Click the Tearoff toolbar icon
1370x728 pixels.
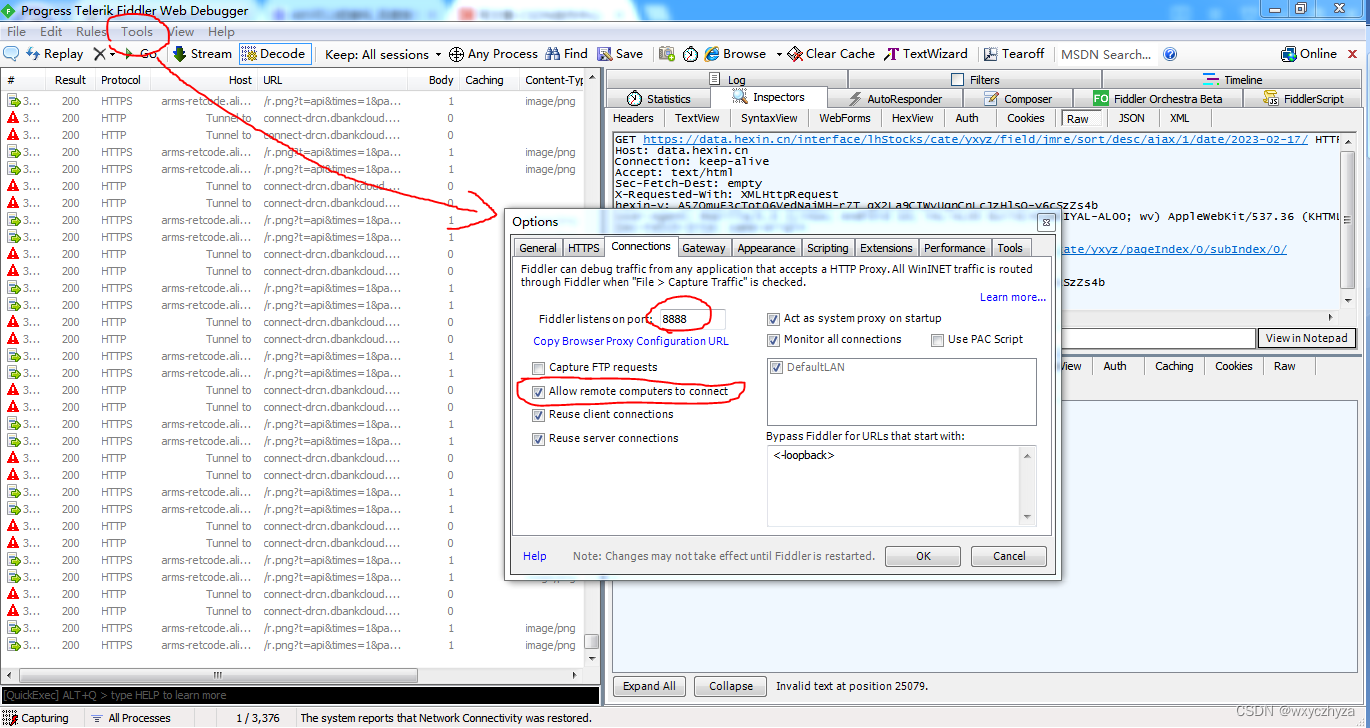[x=991, y=54]
